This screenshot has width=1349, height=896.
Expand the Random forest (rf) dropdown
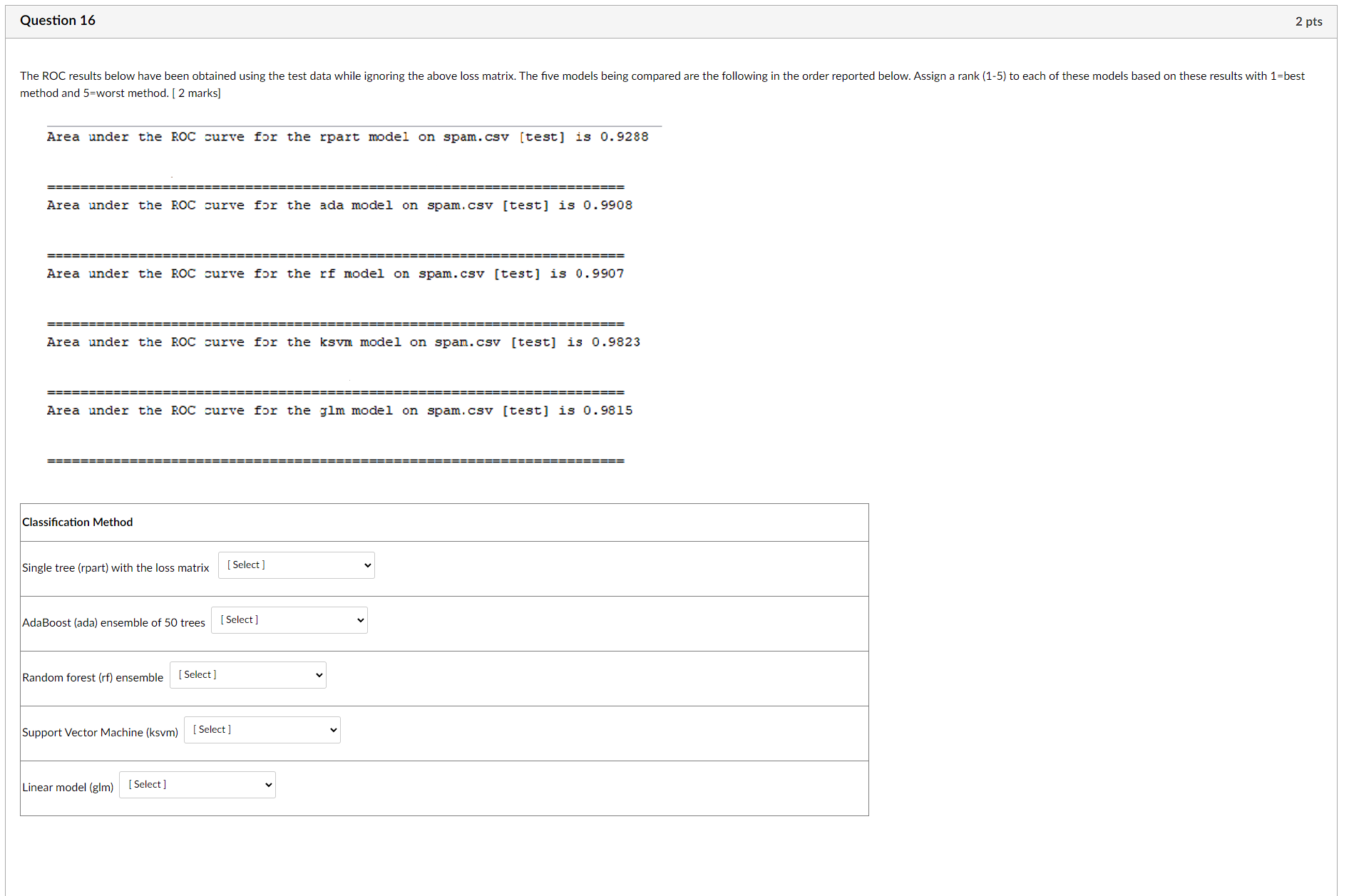(x=247, y=674)
